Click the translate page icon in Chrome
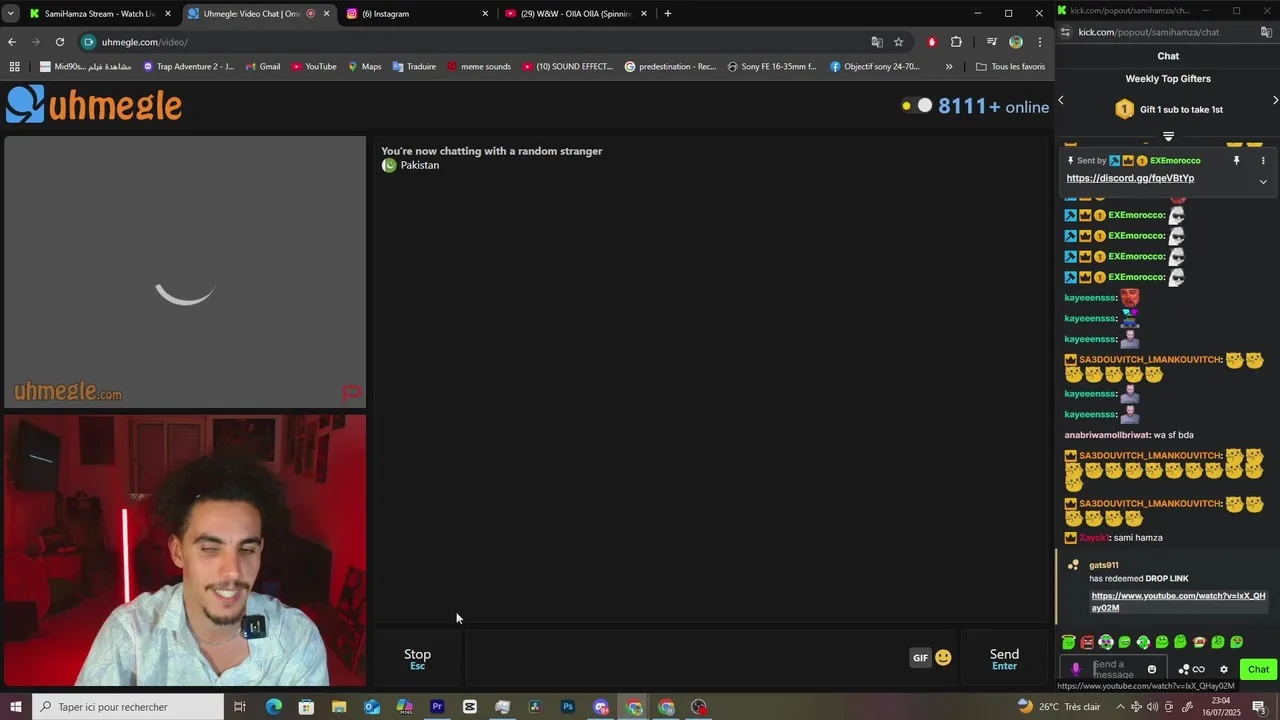 tap(877, 42)
